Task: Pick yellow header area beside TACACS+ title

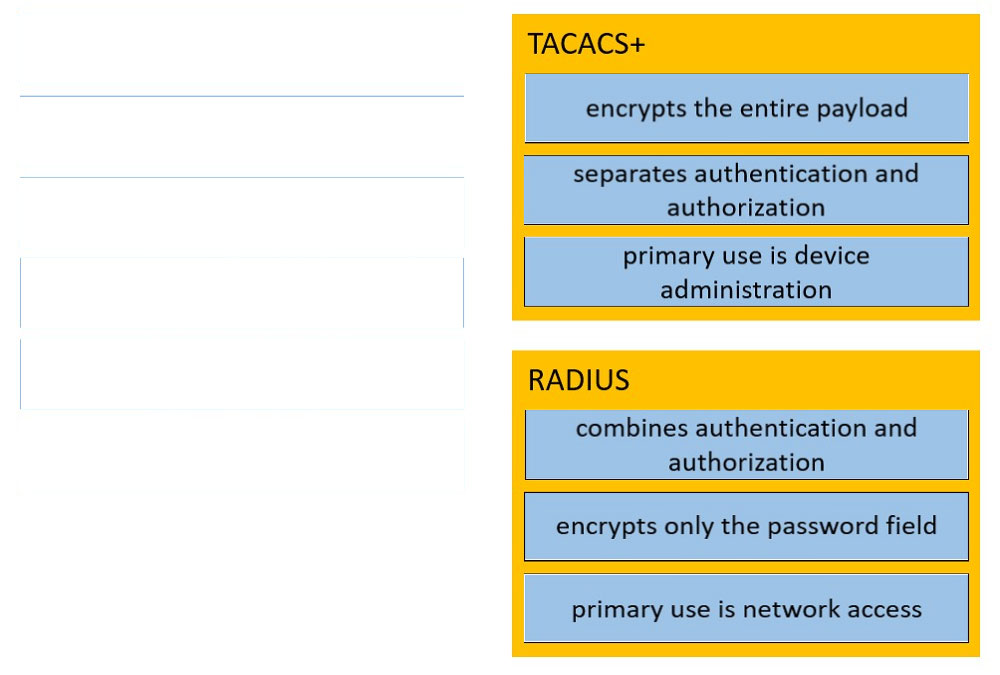Action: click(x=810, y=44)
